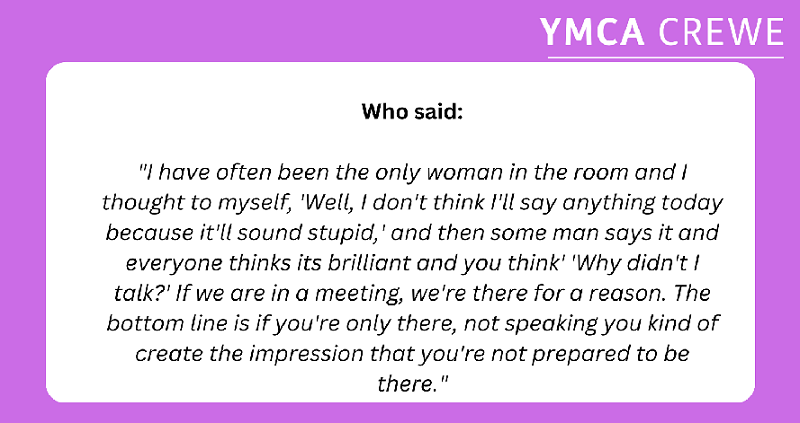Click the purple background left of the card
Image resolution: width=800 pixels, height=423 pixels.
(x=23, y=230)
